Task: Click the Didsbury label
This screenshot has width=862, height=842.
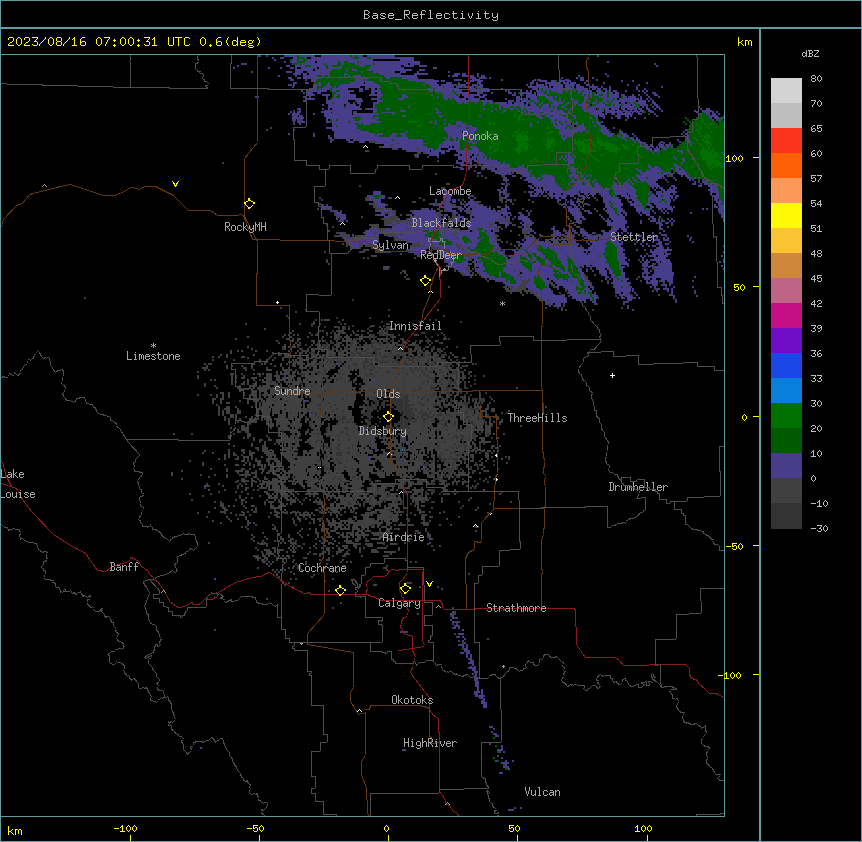Action: [383, 431]
